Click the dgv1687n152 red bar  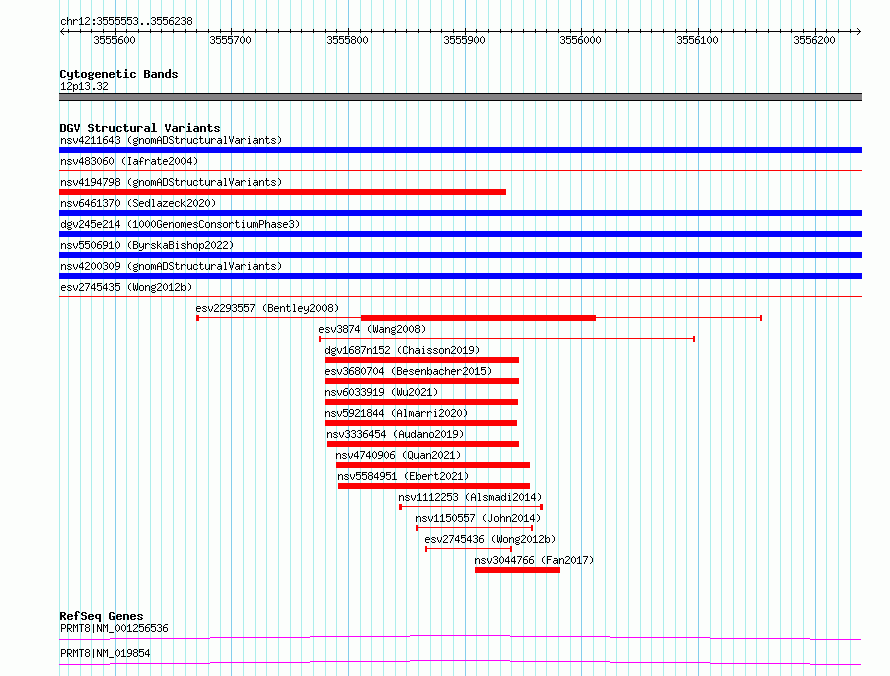tap(422, 360)
